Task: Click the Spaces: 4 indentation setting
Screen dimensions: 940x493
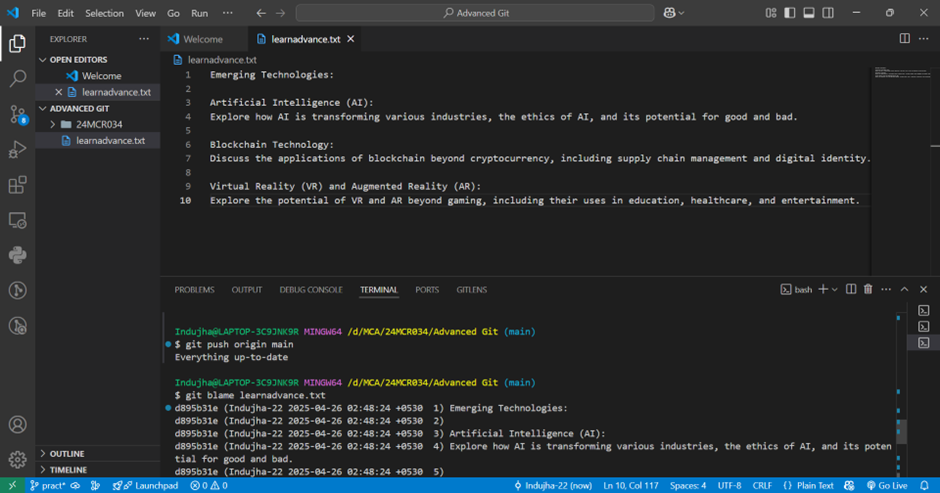Action: [x=688, y=485]
